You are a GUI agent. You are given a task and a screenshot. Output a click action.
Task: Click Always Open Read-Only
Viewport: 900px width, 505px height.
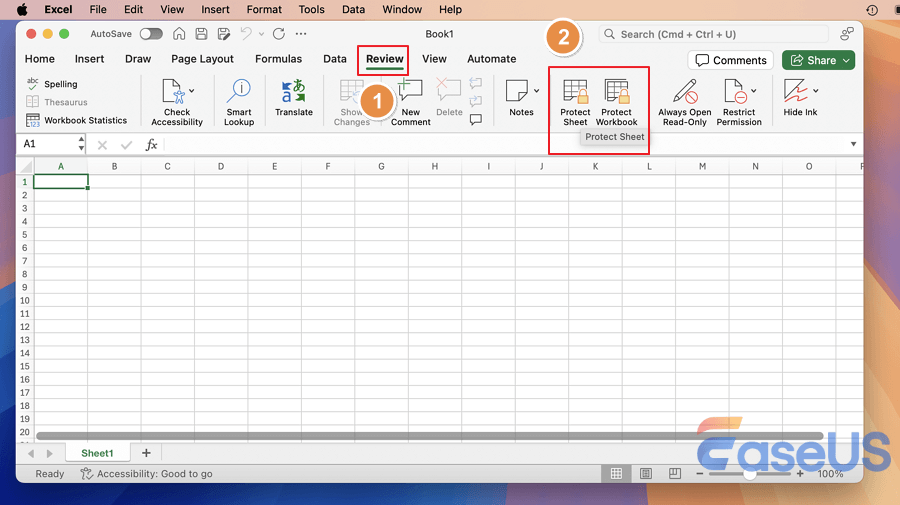685,101
